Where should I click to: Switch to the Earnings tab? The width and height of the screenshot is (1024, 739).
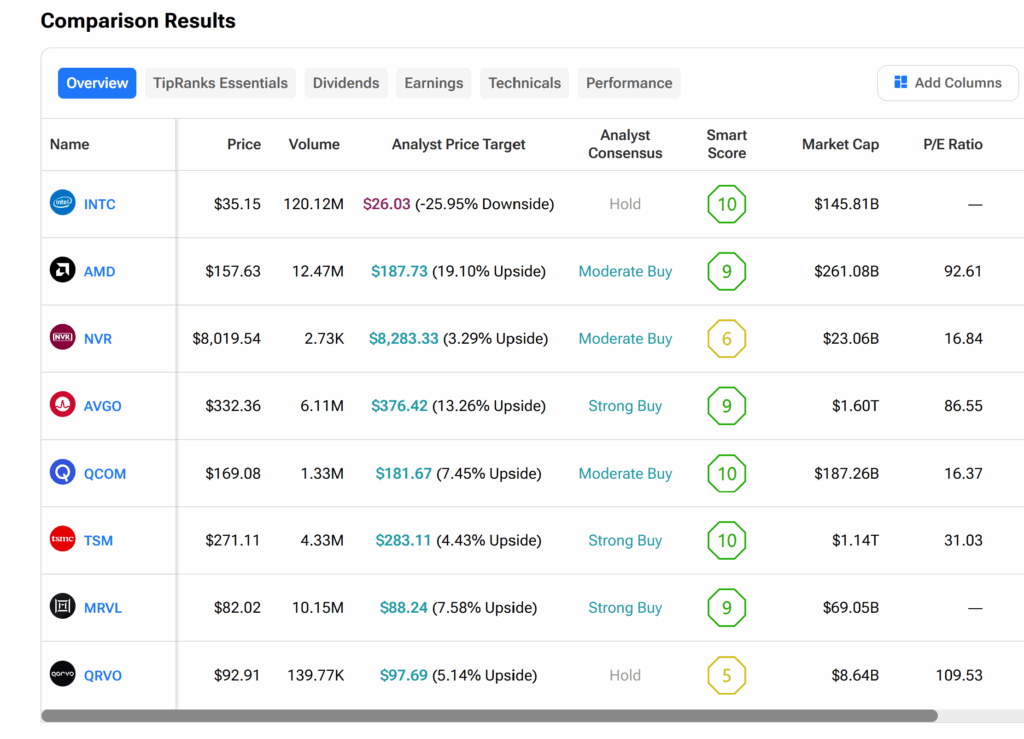(x=434, y=83)
